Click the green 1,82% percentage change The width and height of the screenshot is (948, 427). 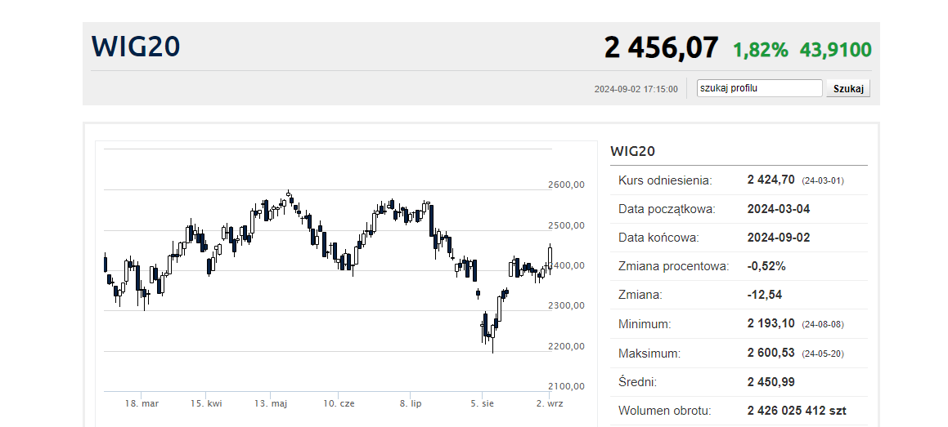[x=760, y=50]
